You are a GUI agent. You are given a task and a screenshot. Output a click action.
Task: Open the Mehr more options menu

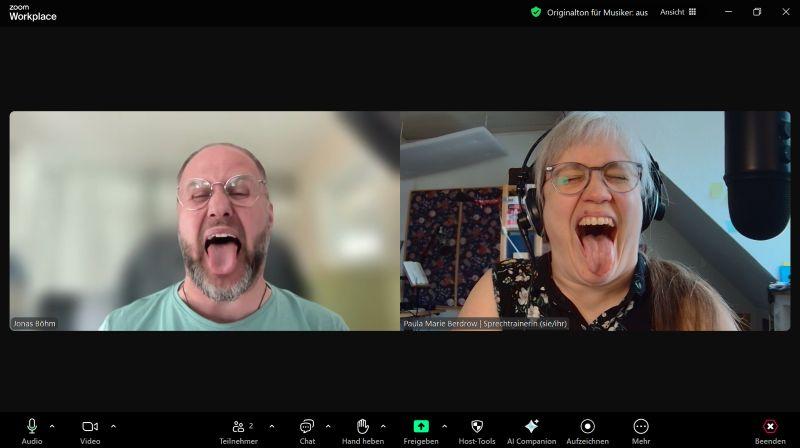[641, 431]
